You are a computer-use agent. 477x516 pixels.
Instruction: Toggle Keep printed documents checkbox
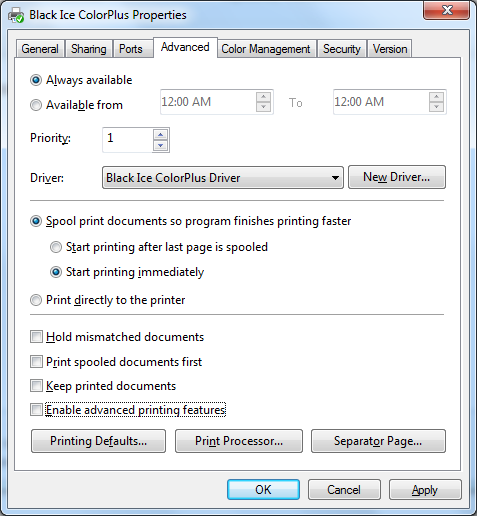coord(36,386)
